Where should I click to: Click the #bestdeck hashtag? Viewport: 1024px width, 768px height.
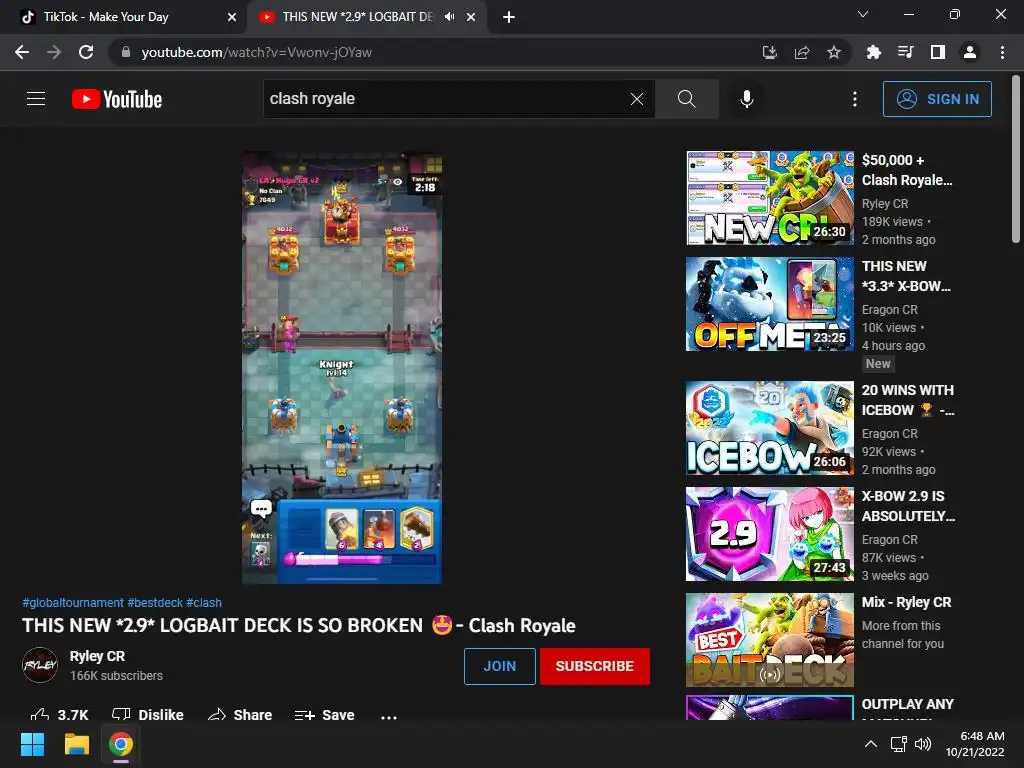point(155,603)
